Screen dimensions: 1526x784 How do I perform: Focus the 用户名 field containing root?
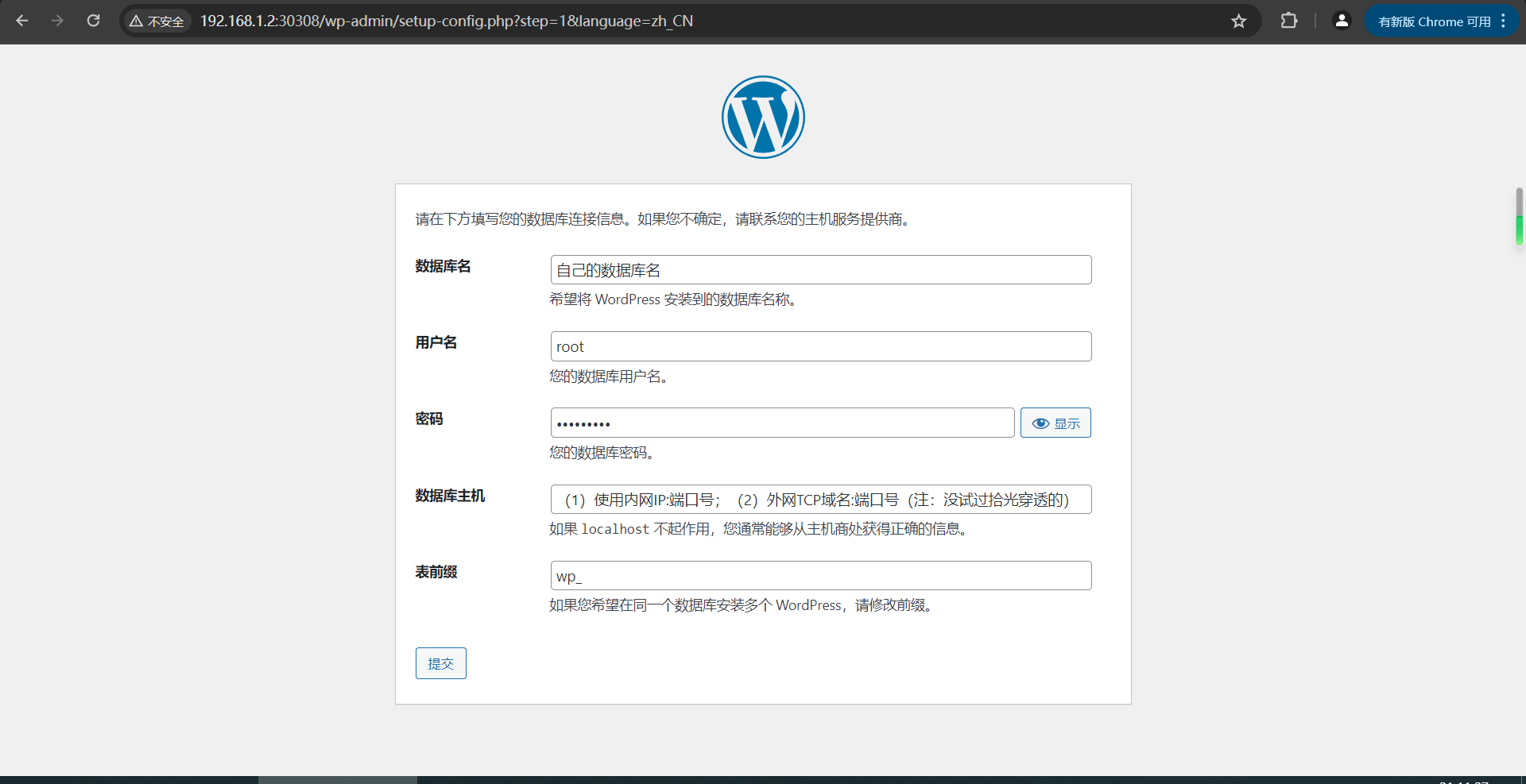821,346
